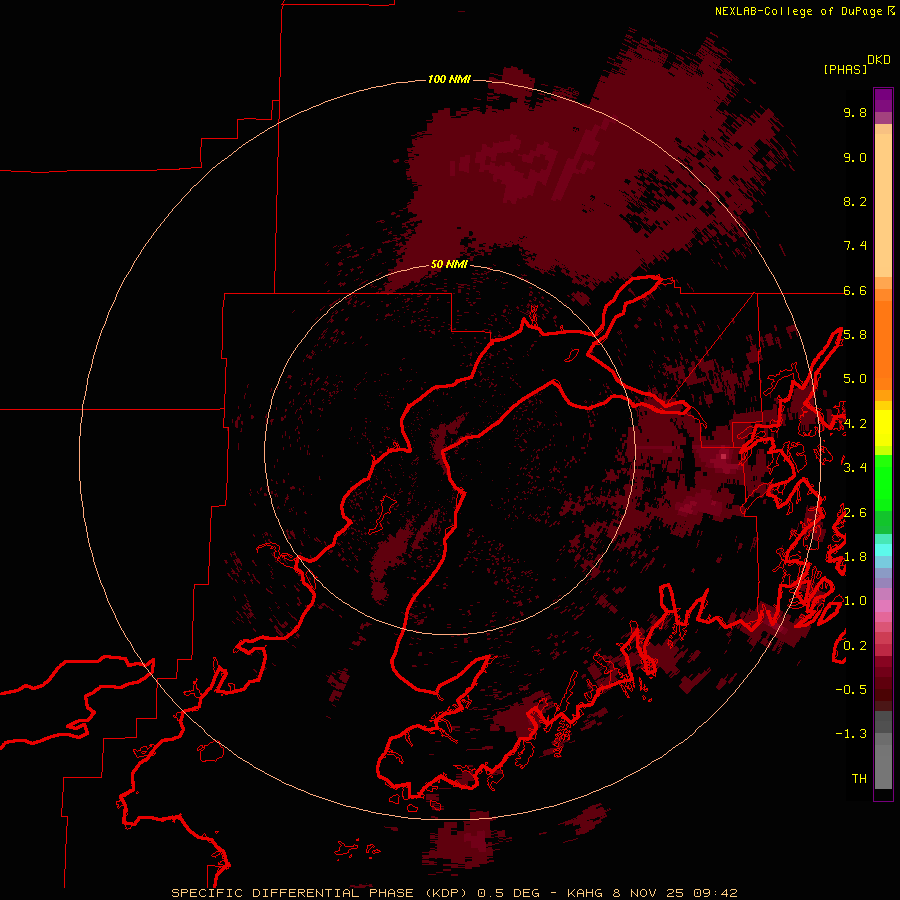Screen dimensions: 900x900
Task: Click the 0.2 scale value
Action: tap(855, 645)
